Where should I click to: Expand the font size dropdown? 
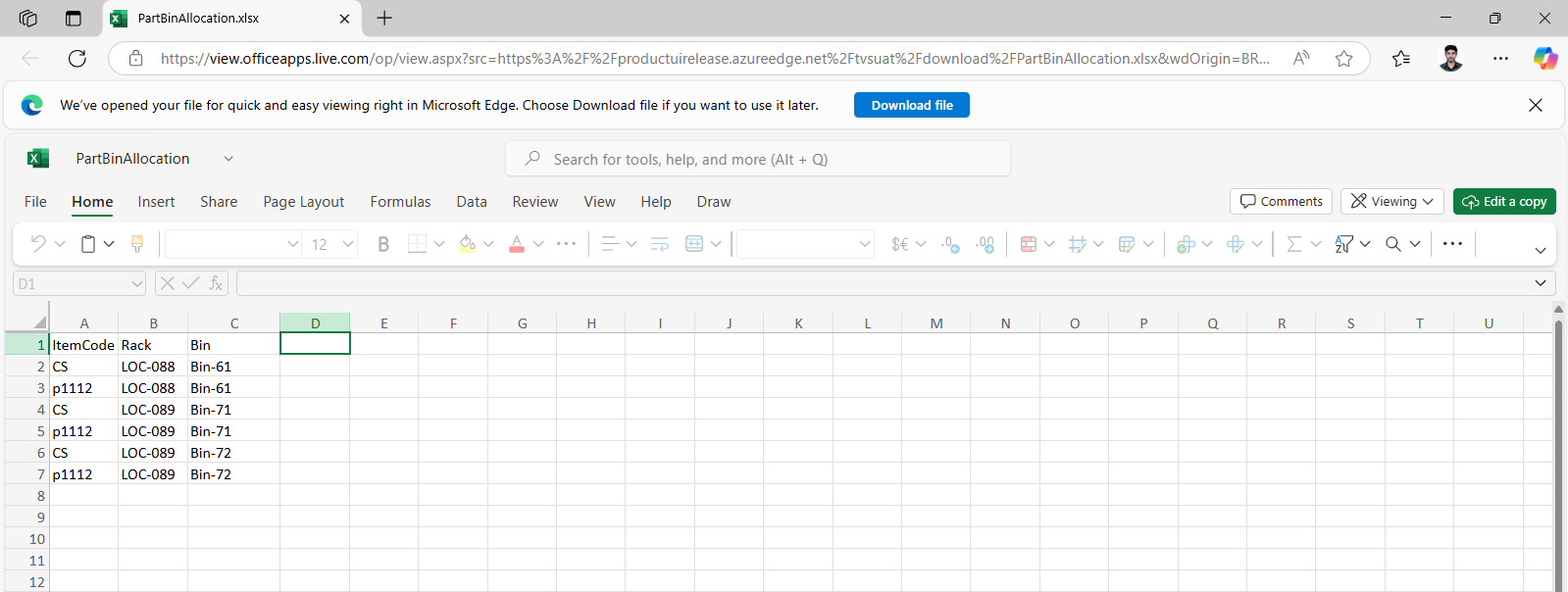[348, 244]
